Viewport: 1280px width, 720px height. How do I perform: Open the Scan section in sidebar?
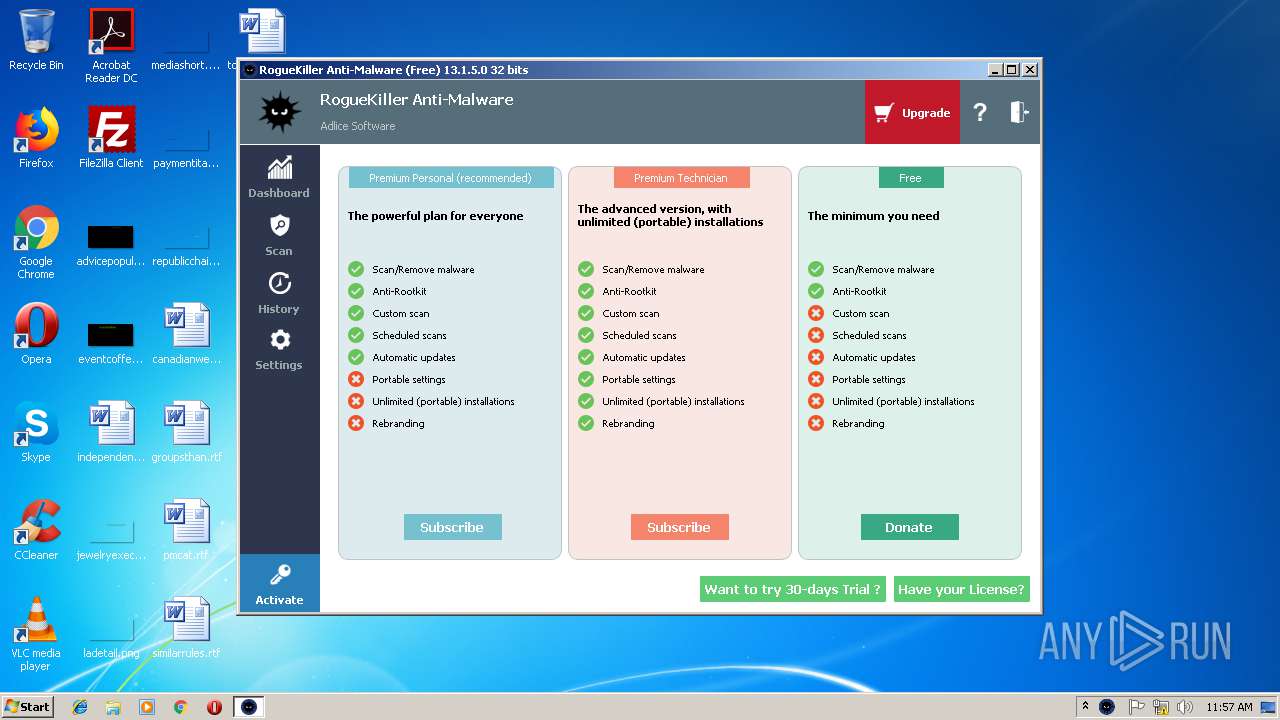click(x=279, y=235)
